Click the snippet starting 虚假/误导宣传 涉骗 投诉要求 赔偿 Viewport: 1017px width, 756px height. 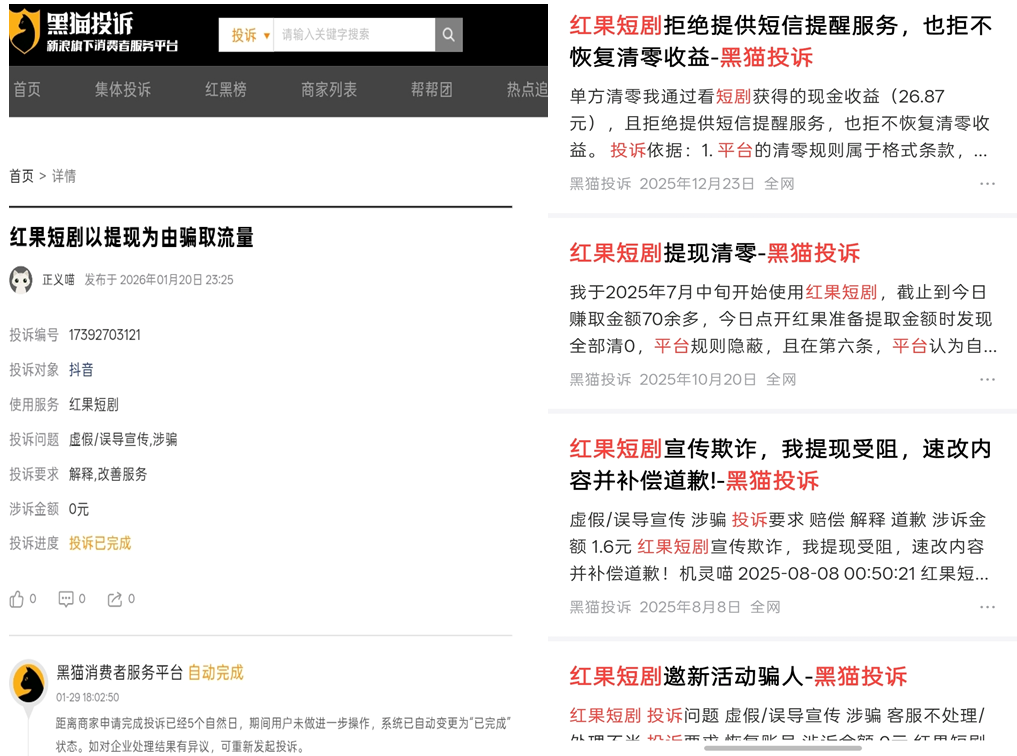click(x=779, y=547)
